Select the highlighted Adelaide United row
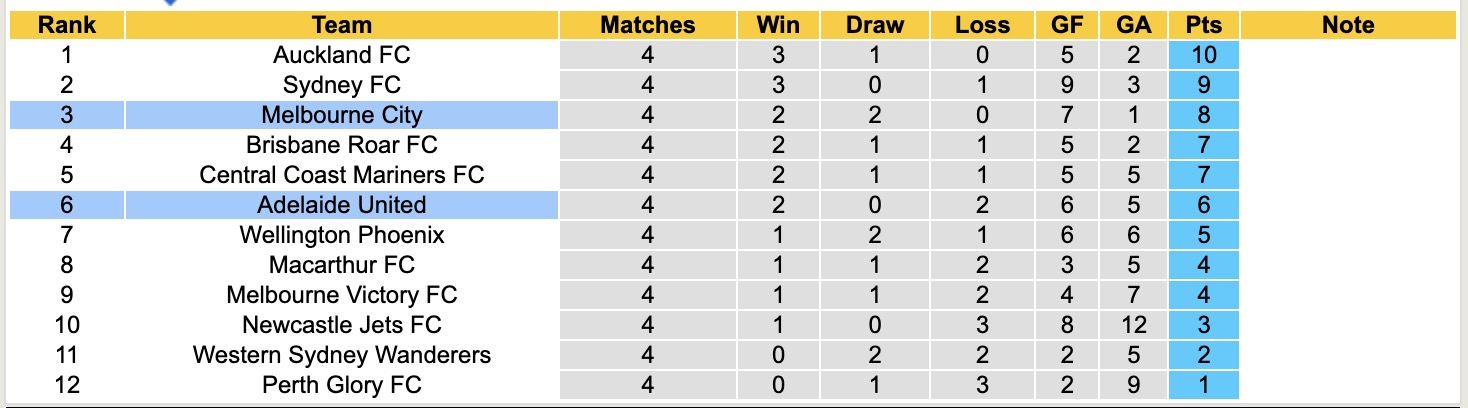 click(341, 205)
